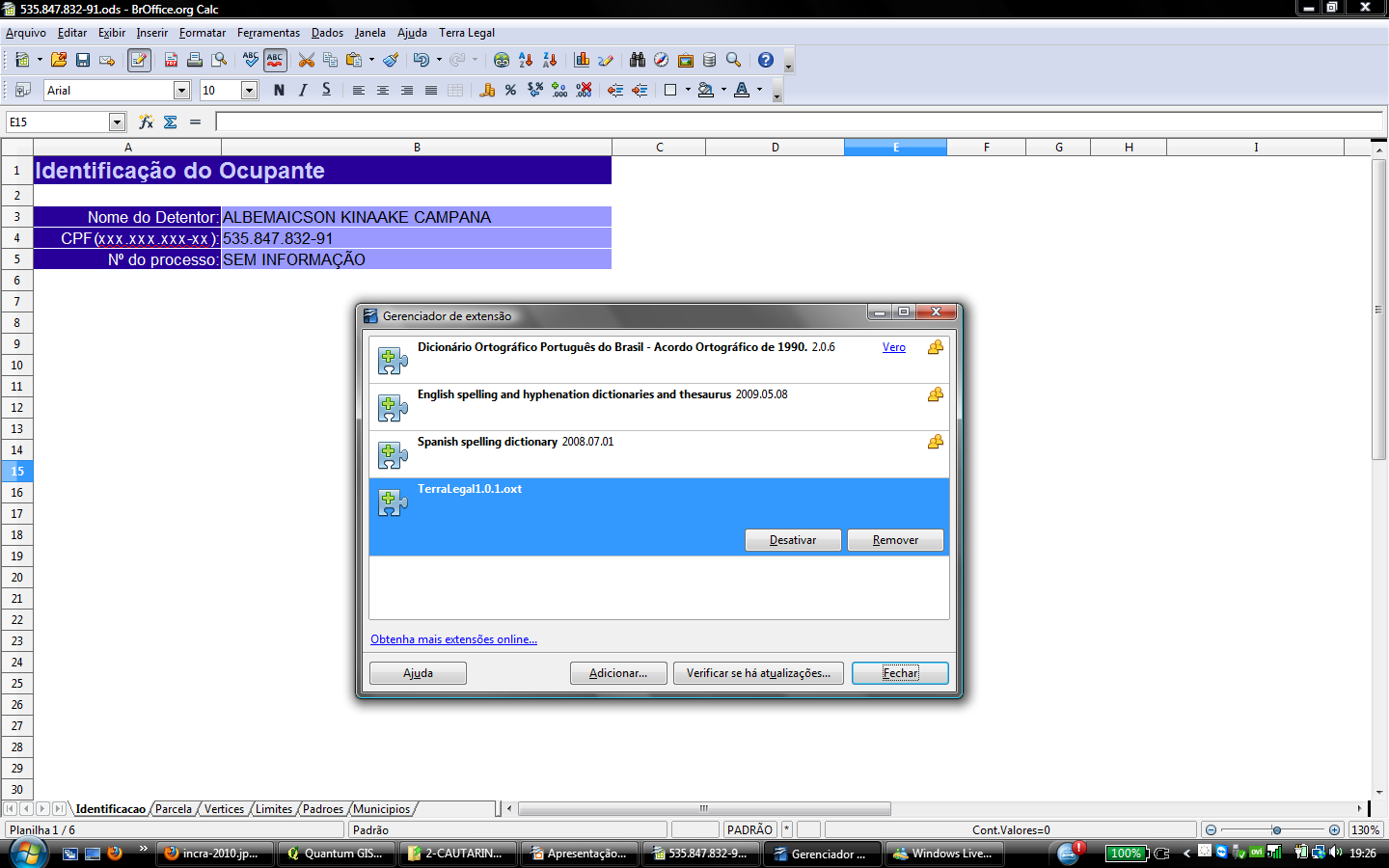Insert a chart
Viewport: 1389px width, 868px height.
pos(582,60)
